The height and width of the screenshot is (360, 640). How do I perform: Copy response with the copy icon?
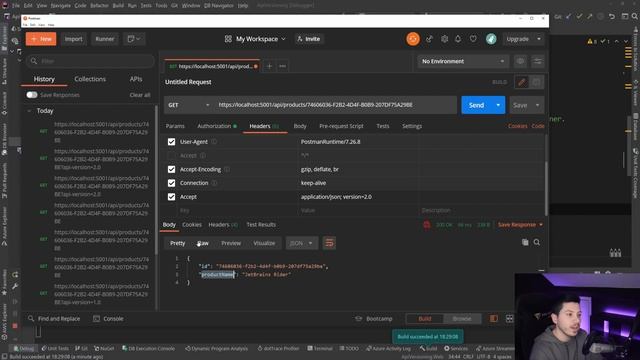coord(525,242)
